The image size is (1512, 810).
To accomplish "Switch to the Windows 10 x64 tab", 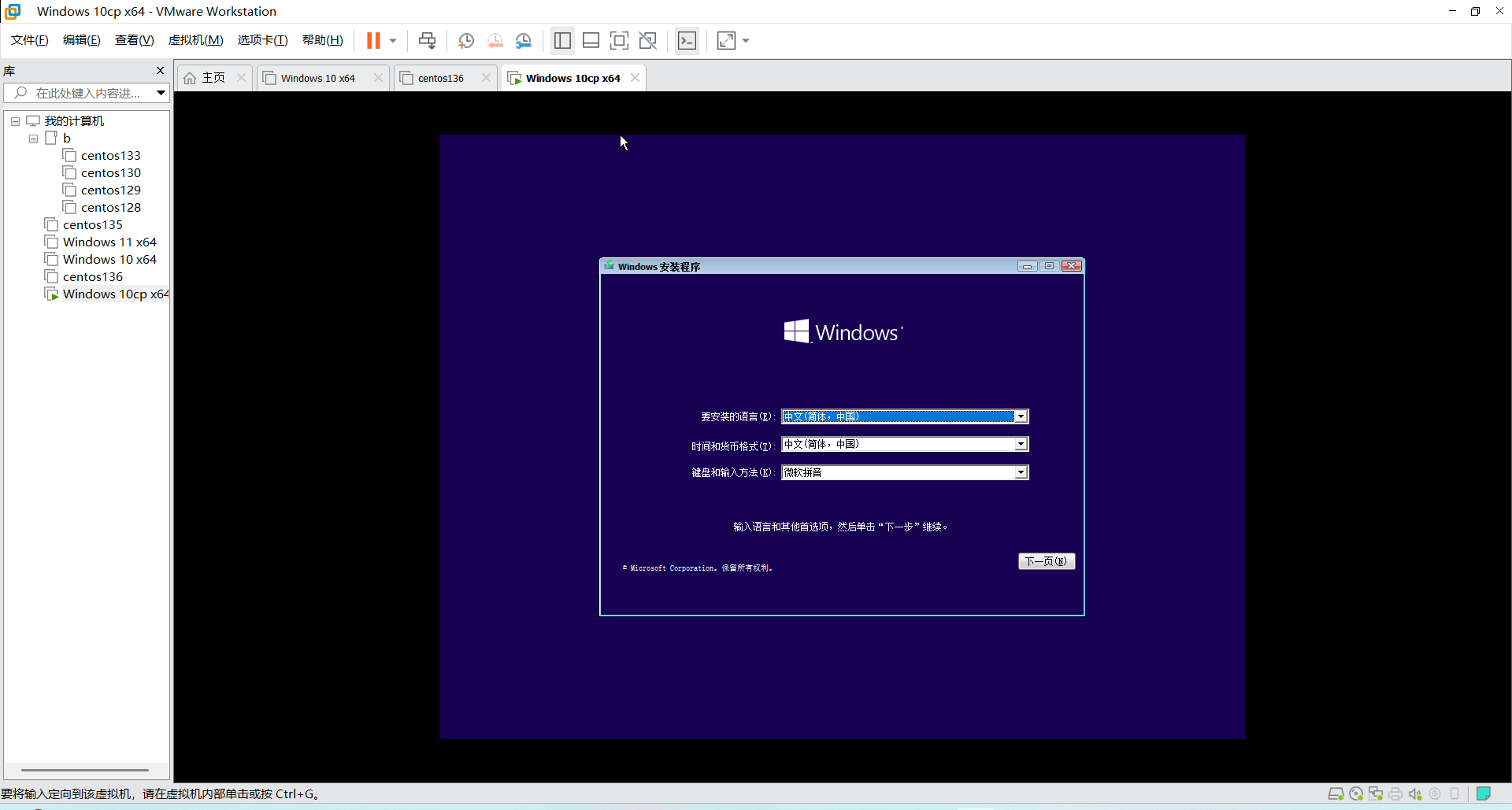I will click(317, 78).
